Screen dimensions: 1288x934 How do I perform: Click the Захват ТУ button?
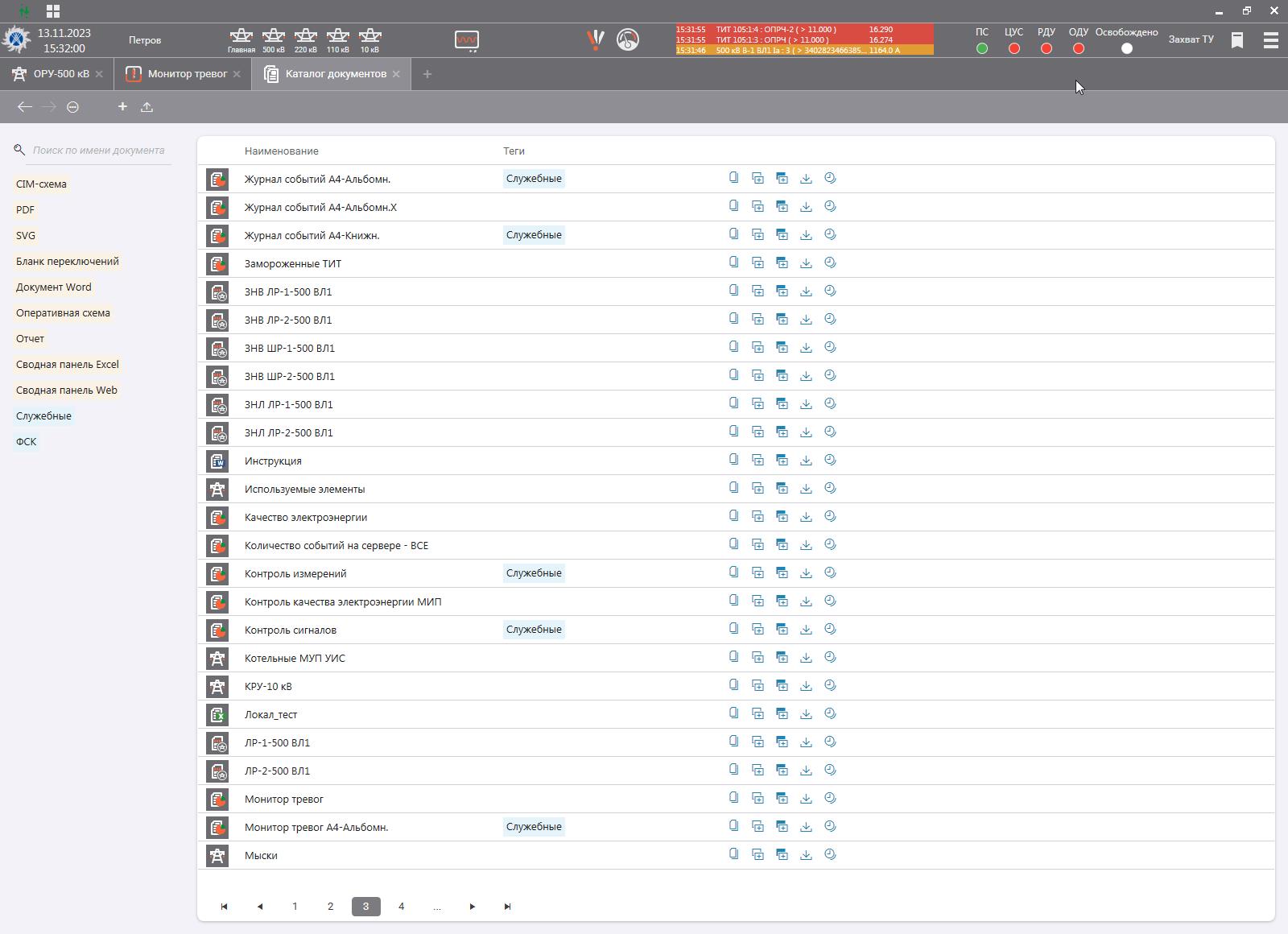click(x=1191, y=39)
